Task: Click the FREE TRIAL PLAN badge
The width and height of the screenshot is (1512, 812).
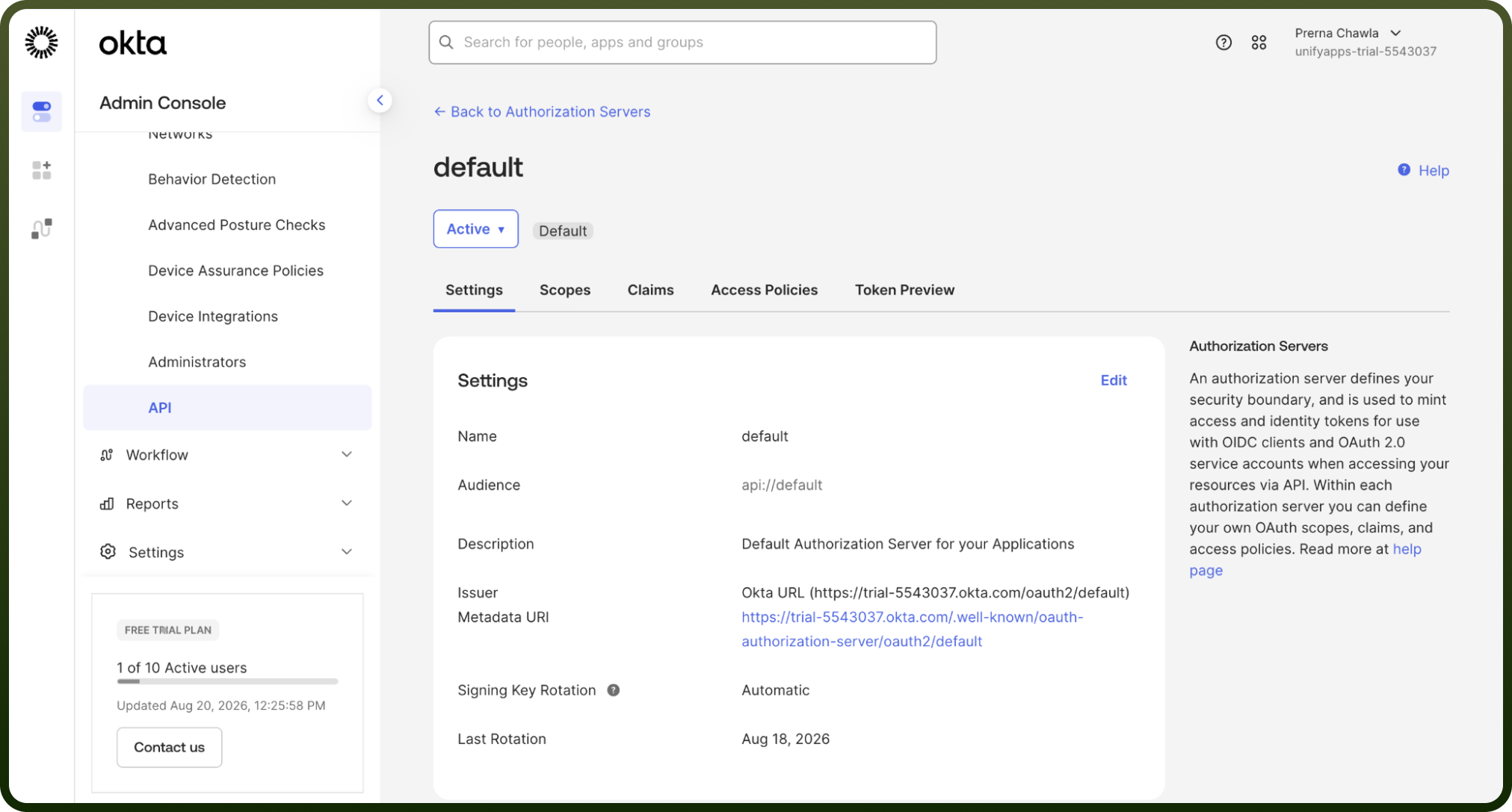Action: pos(167,630)
